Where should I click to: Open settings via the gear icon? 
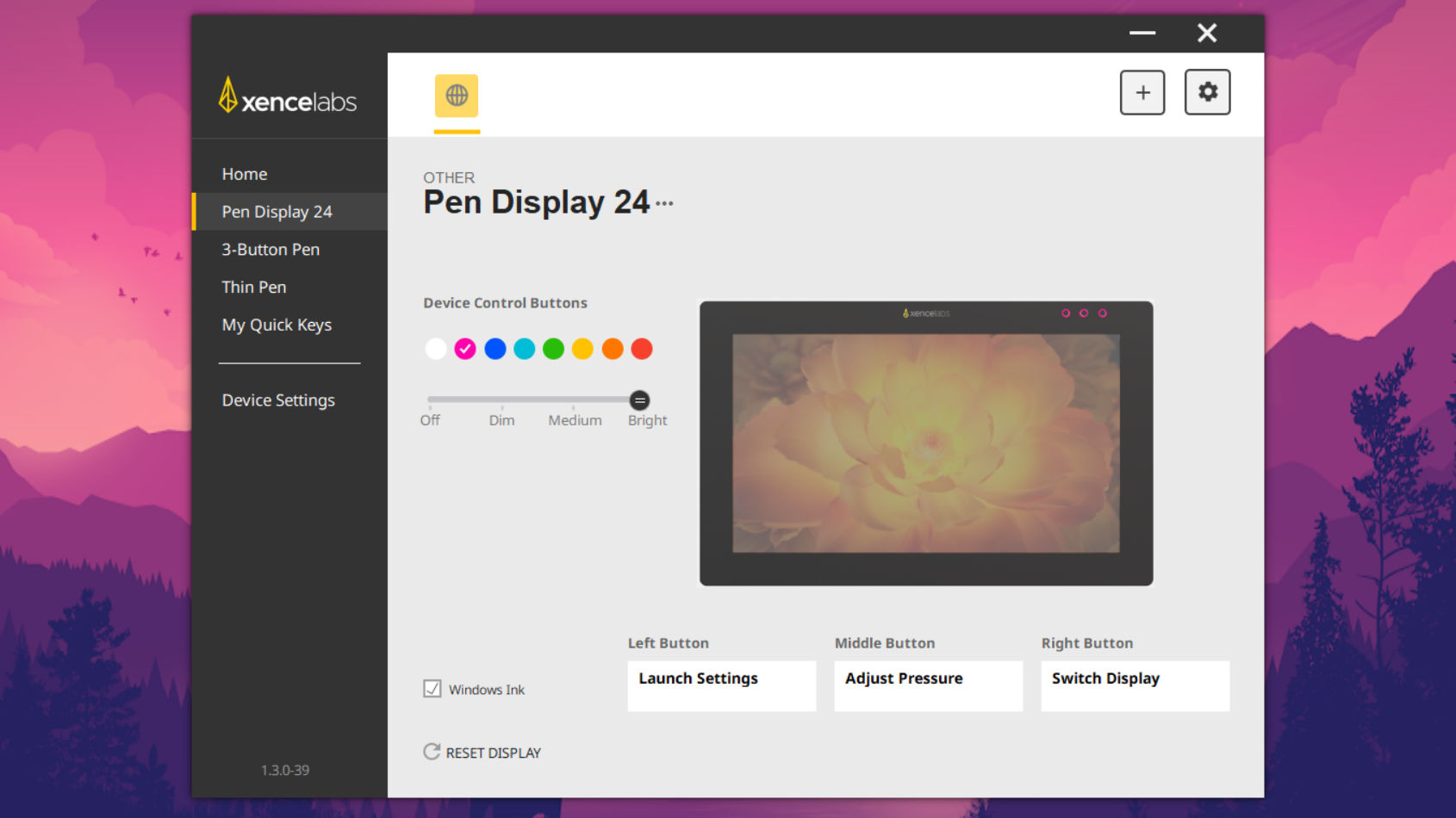click(1207, 92)
